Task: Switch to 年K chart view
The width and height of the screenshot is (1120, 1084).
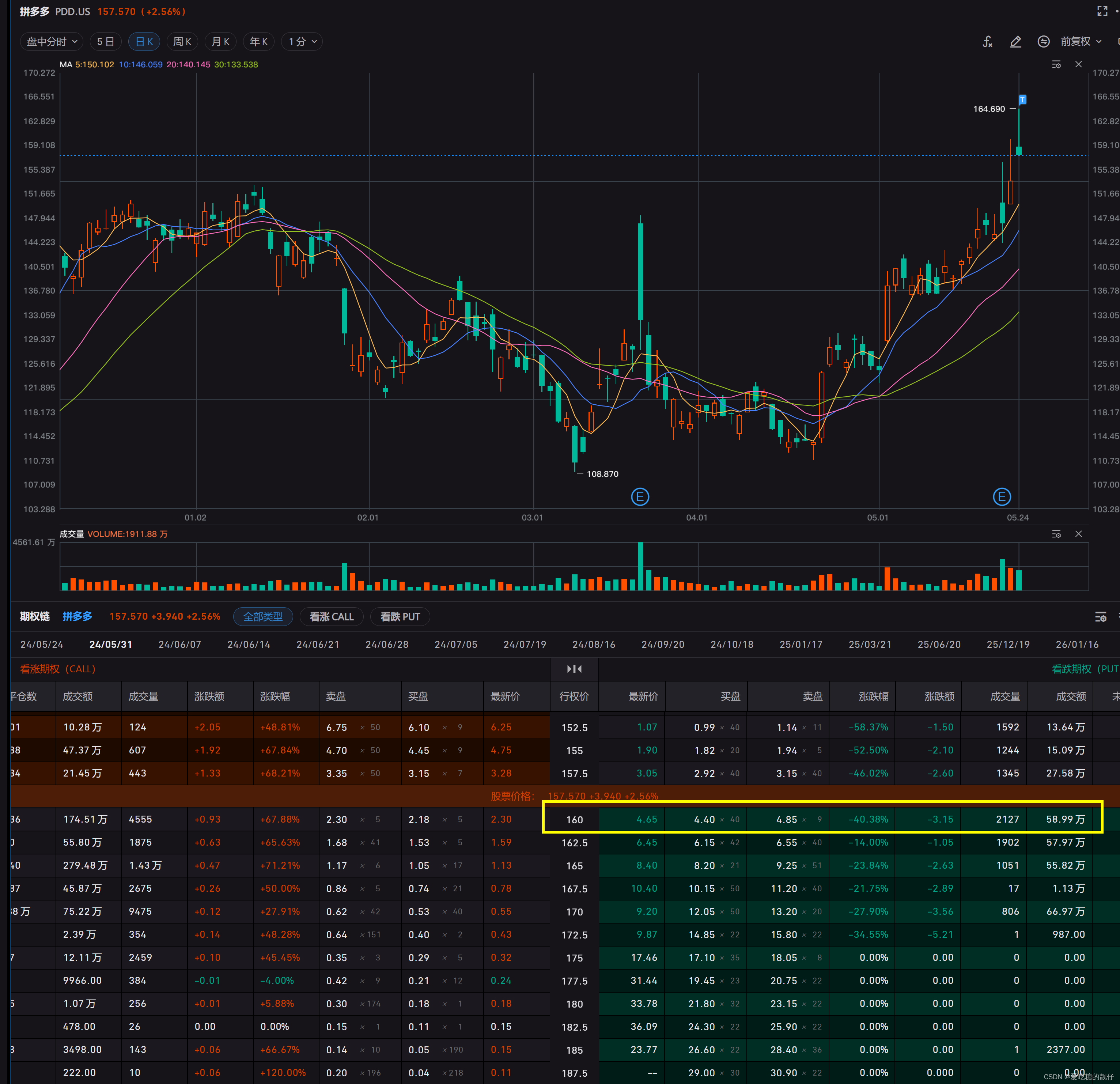Action: tap(259, 42)
